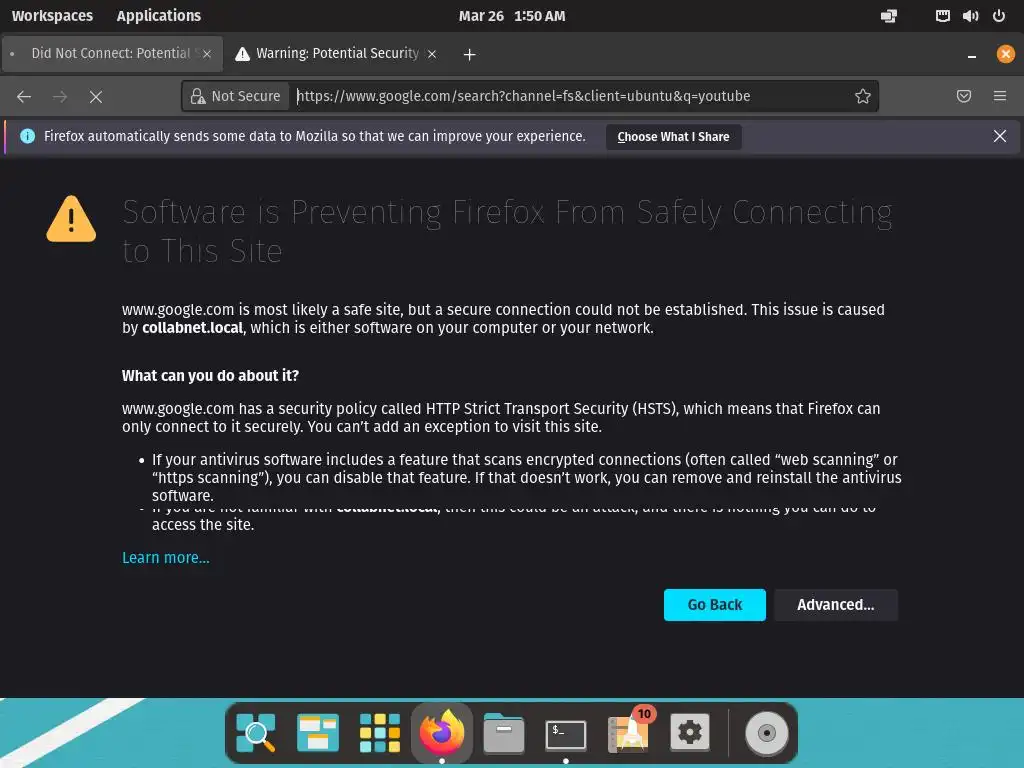
Task: Follow the Learn more… link
Action: click(x=166, y=558)
